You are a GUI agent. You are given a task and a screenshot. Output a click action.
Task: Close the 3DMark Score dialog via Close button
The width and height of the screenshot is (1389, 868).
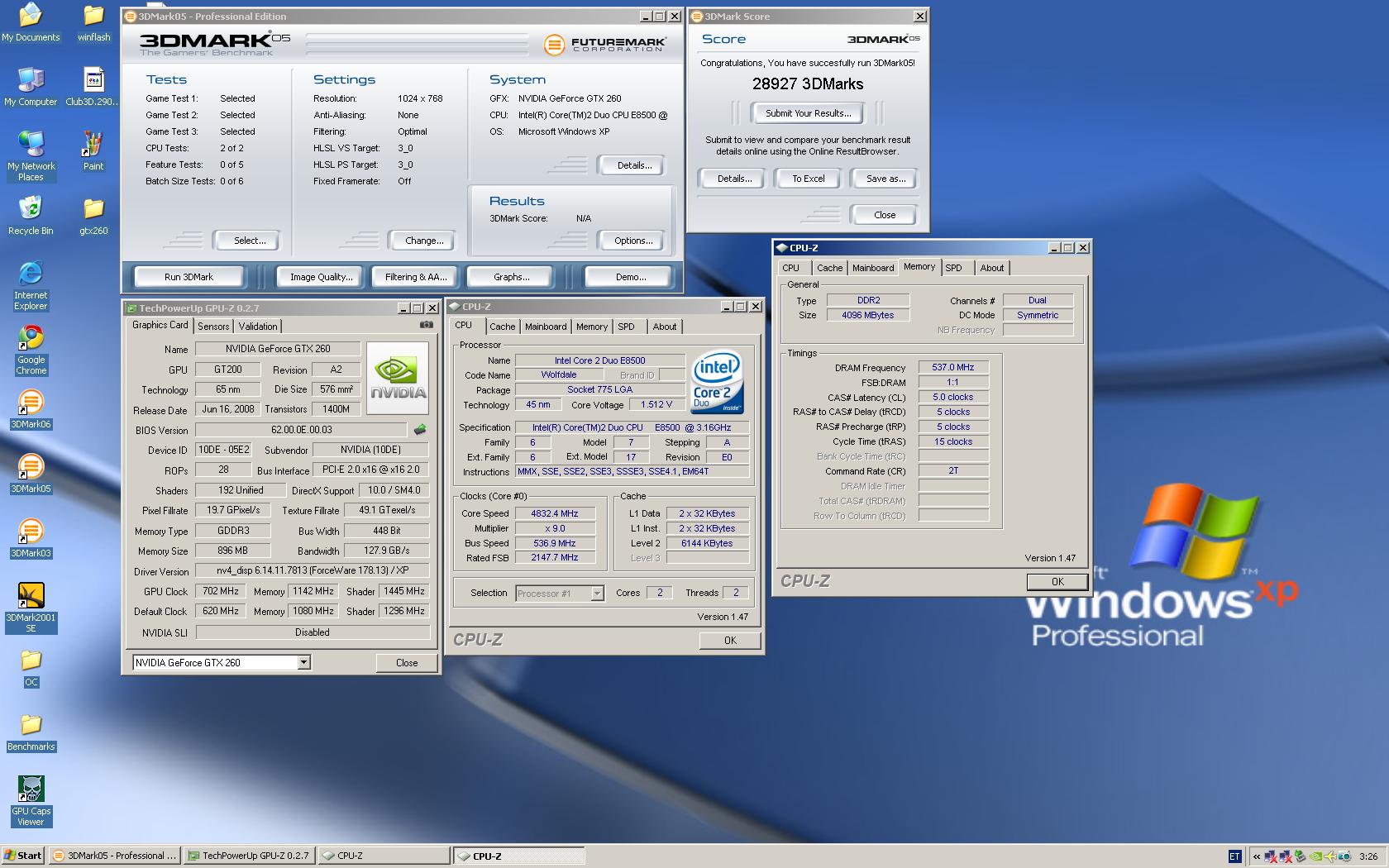(885, 215)
